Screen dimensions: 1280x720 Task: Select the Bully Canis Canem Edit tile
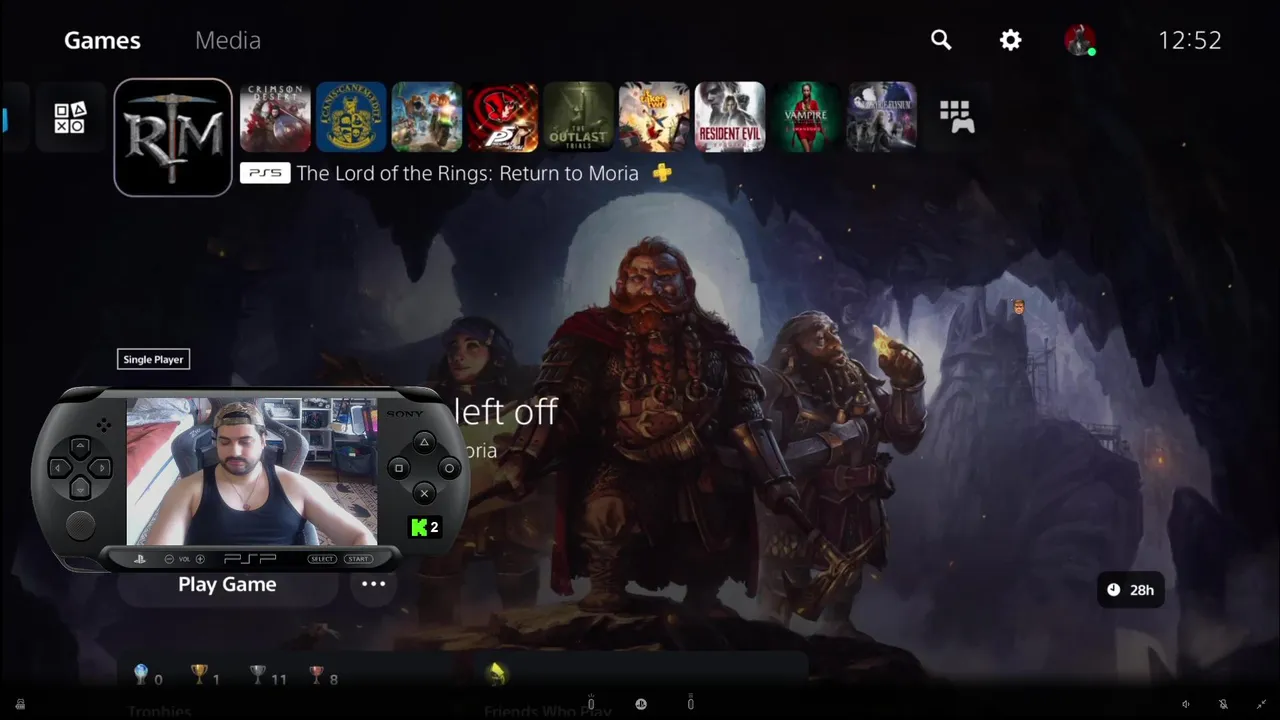351,117
